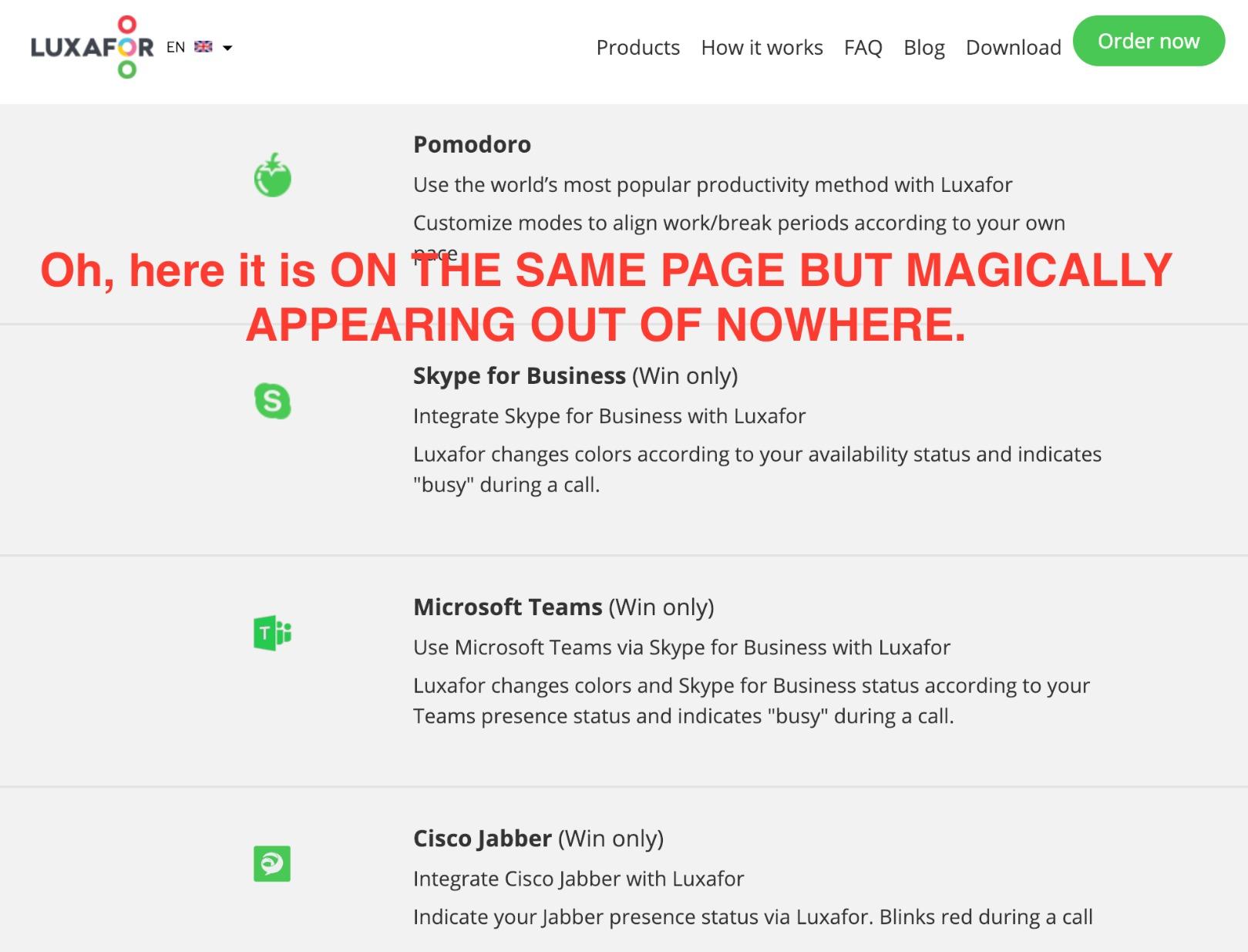Click "Luxafor changes colors according to your availability" text
The image size is (1248, 952).
757,469
